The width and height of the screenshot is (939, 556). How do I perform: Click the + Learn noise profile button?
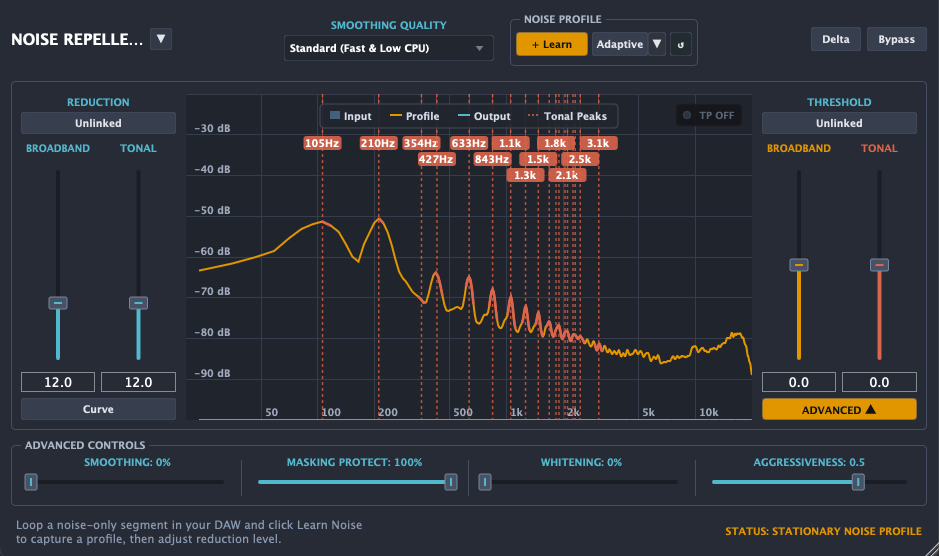[552, 44]
